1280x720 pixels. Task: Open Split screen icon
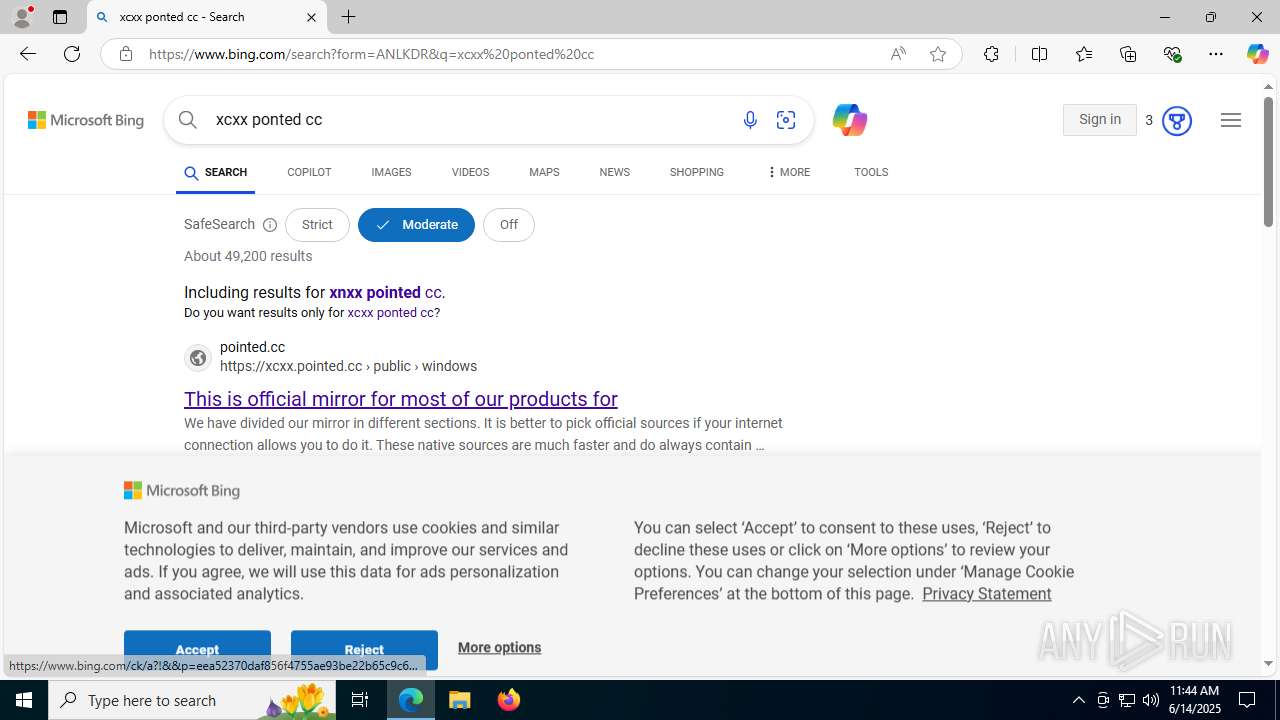pos(1040,54)
